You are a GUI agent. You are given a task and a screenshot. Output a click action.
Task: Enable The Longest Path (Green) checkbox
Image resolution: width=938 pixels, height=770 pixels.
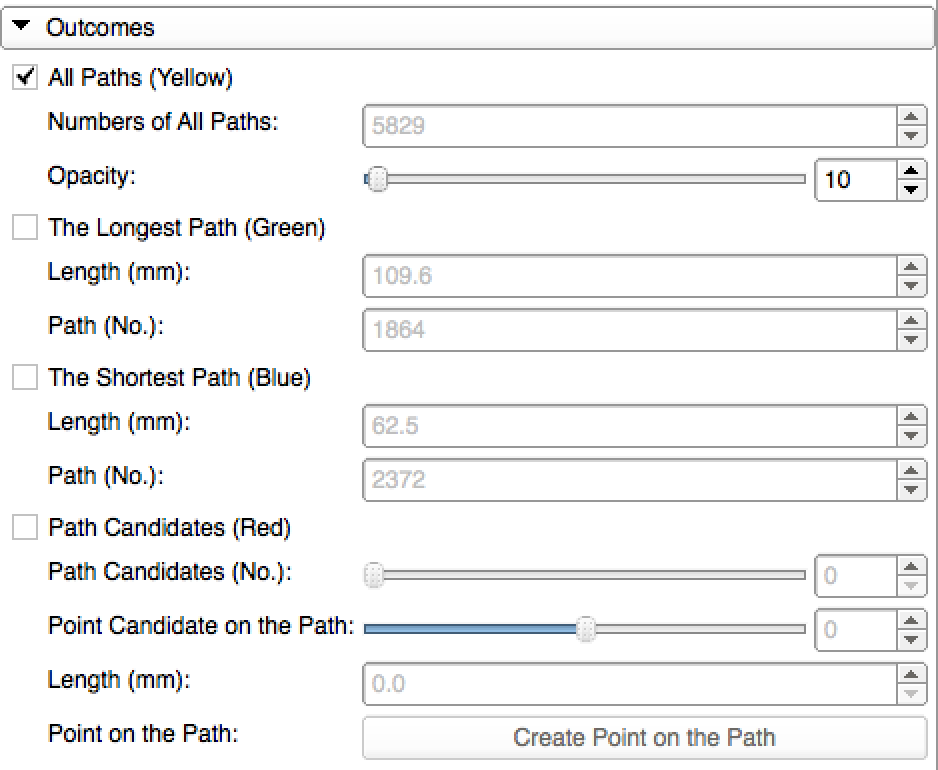coord(25,228)
